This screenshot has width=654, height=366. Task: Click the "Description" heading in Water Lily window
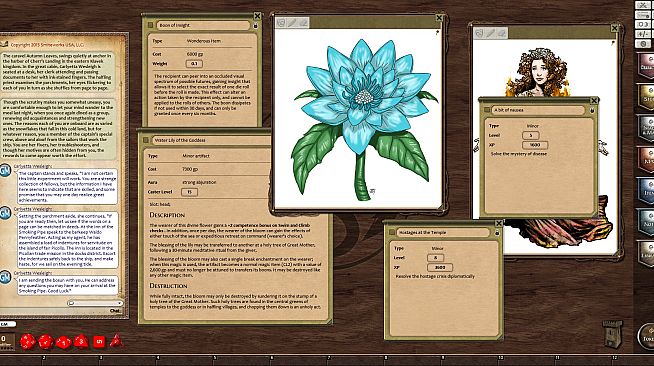point(167,215)
